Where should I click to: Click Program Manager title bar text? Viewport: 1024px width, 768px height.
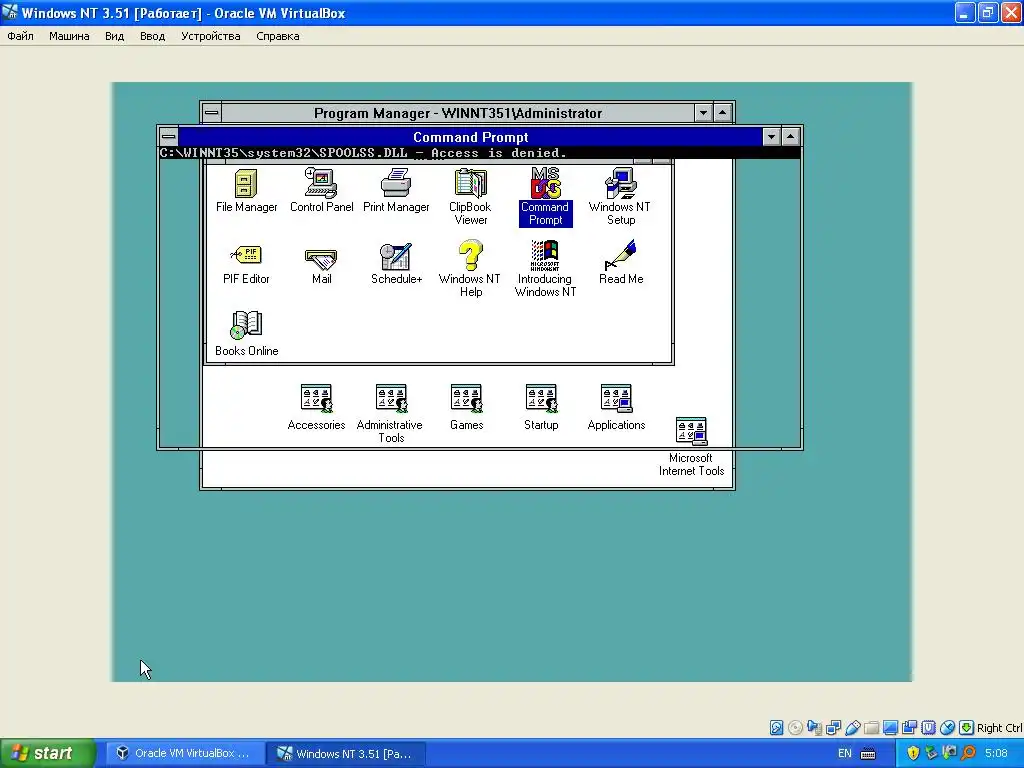pos(458,113)
